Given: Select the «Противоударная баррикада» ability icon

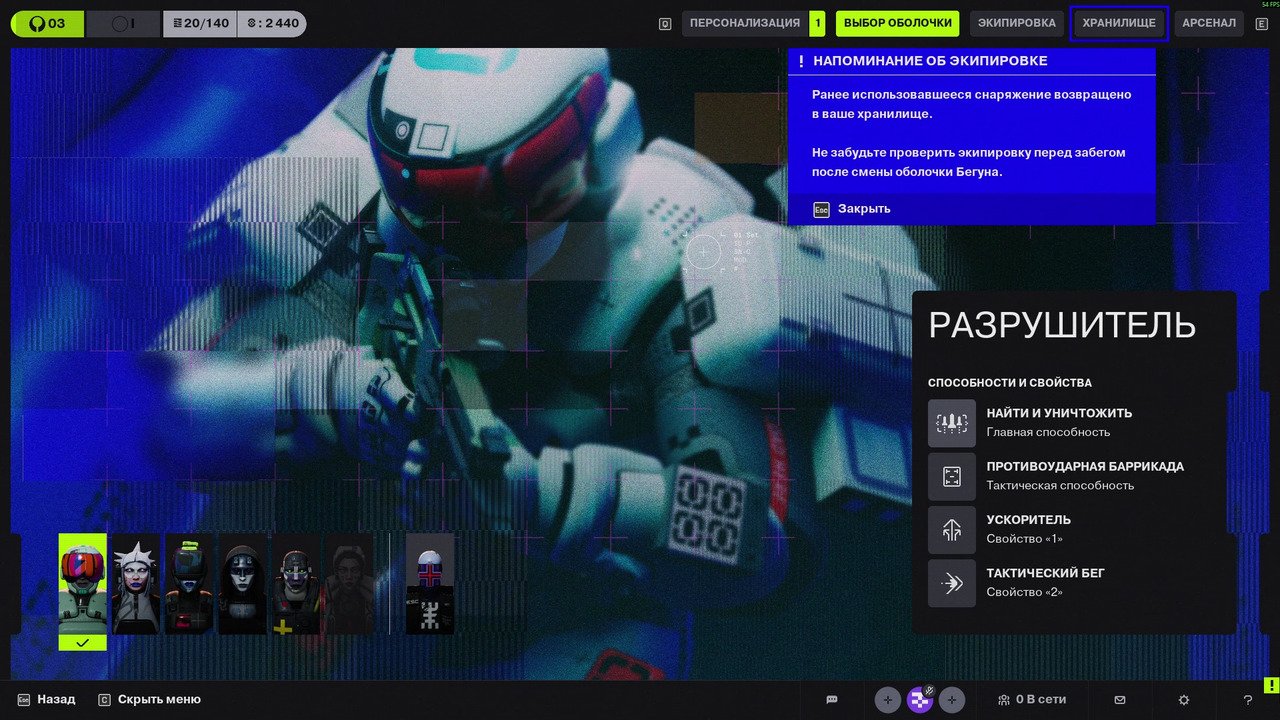Looking at the screenshot, I should (x=951, y=476).
